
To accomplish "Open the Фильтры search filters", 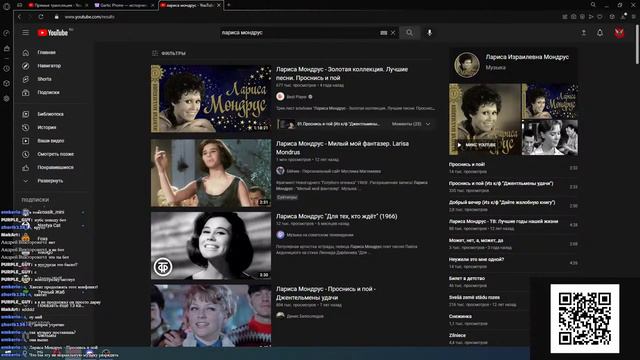I will click(x=169, y=53).
